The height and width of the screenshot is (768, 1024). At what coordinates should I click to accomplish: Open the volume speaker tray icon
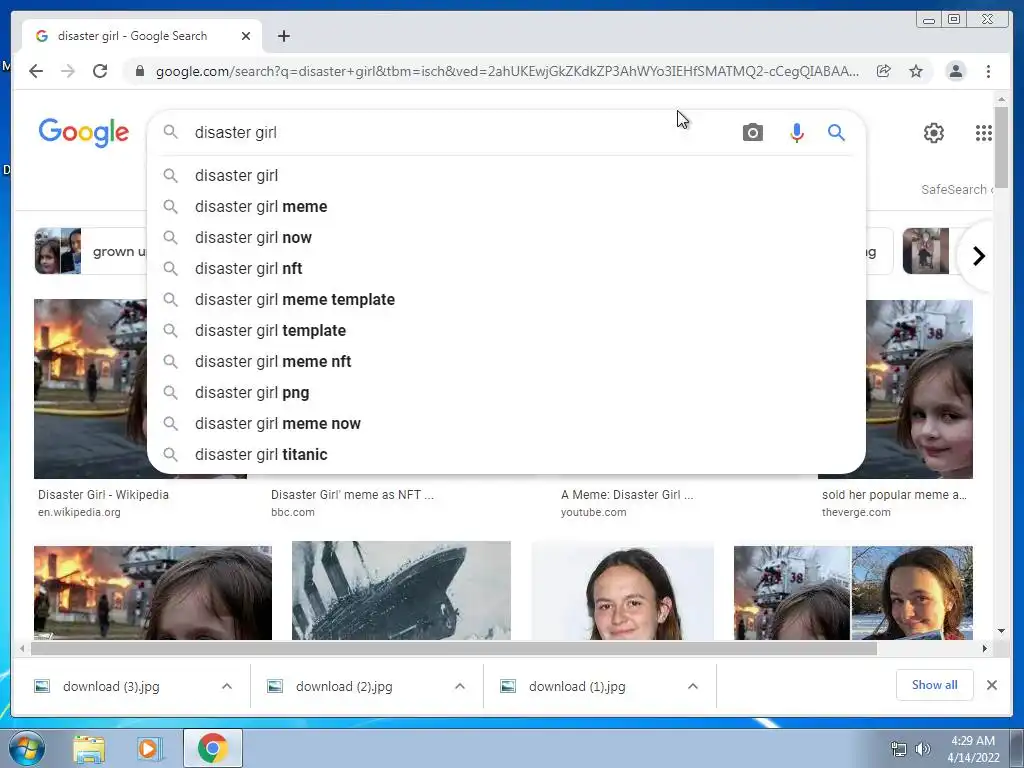coord(923,750)
